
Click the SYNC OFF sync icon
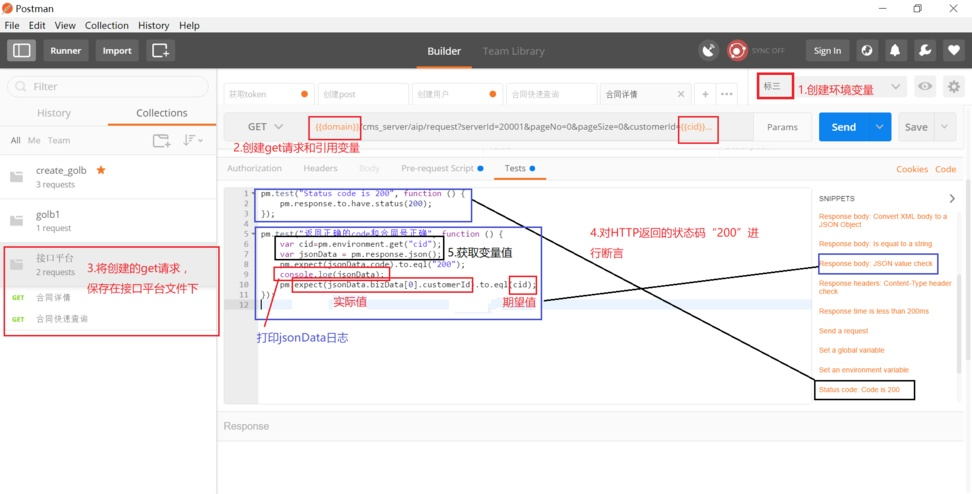pyautogui.click(x=738, y=51)
